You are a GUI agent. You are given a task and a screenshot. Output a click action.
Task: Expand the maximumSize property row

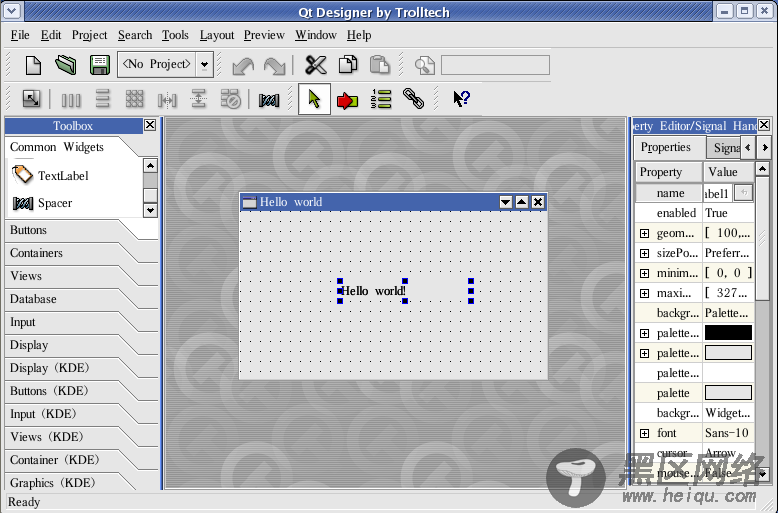644,293
